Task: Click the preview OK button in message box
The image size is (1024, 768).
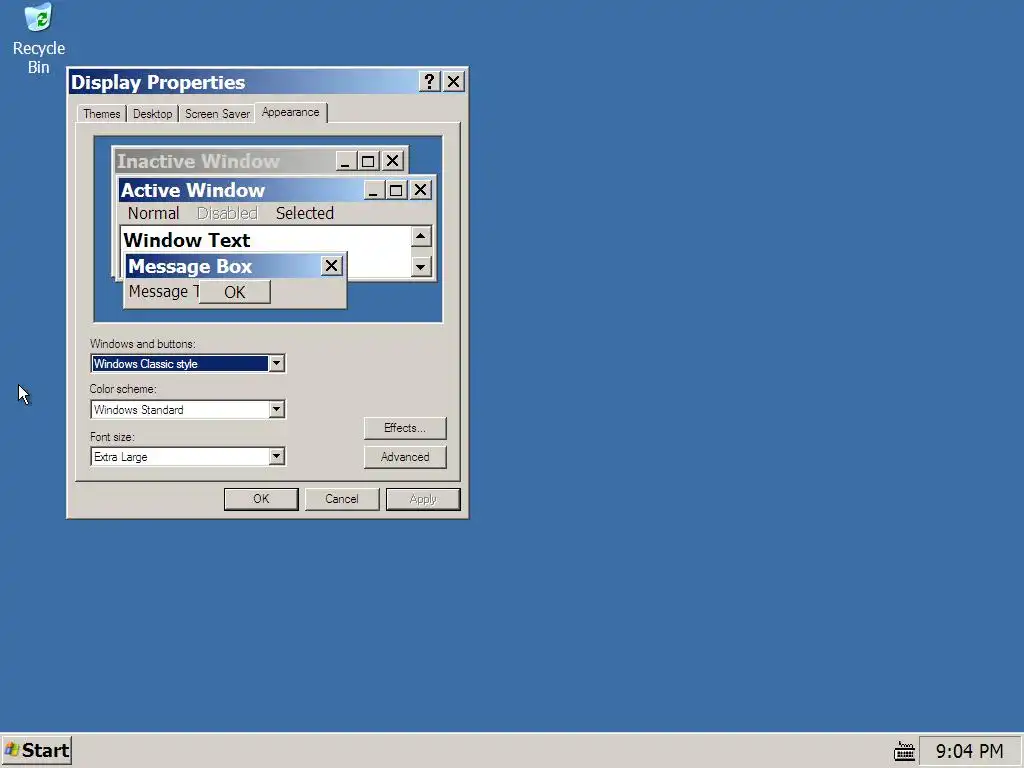Action: (234, 292)
